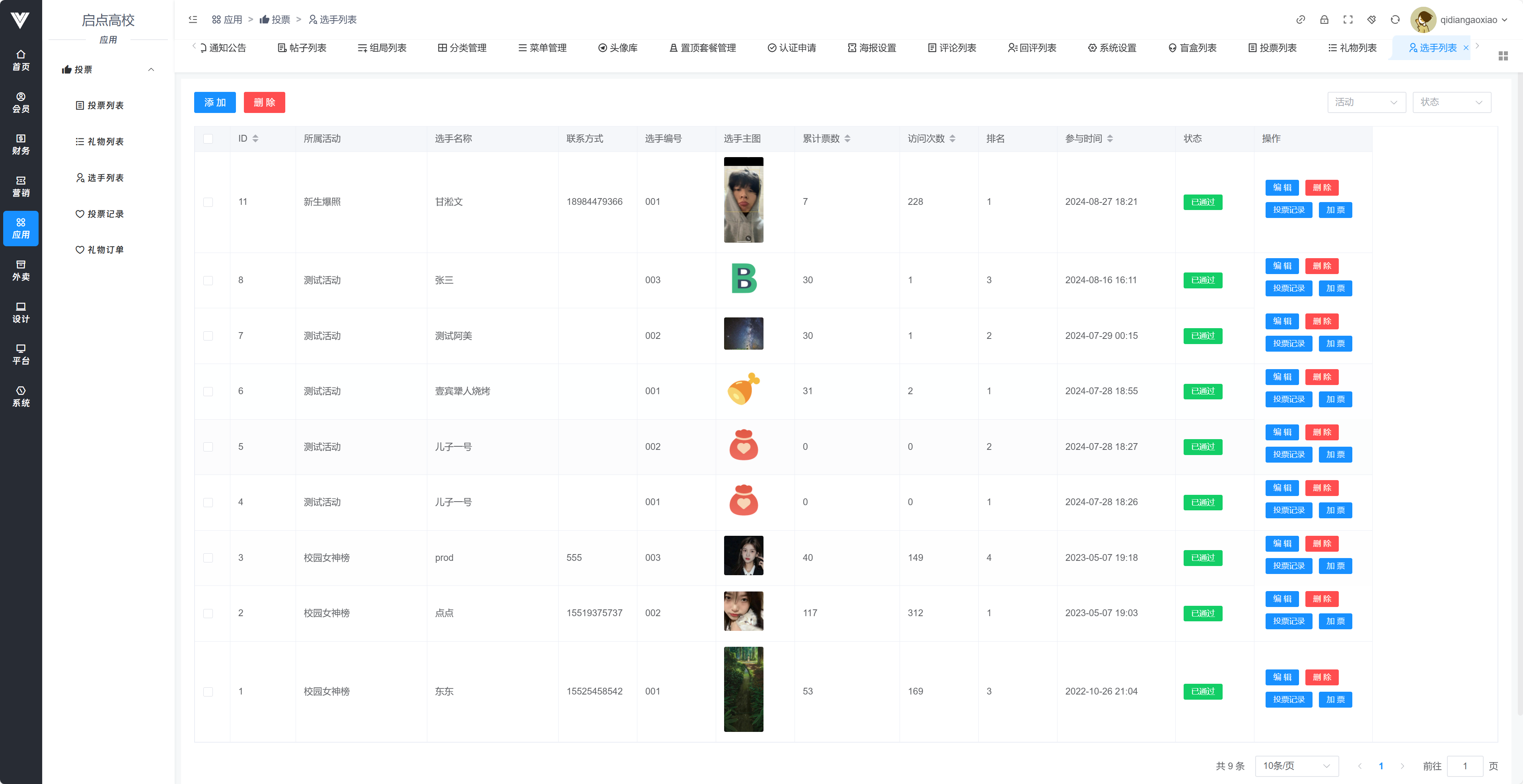The image size is (1523, 784).
Task: Select the row checkbox for 甘淞文
Action: pos(208,202)
